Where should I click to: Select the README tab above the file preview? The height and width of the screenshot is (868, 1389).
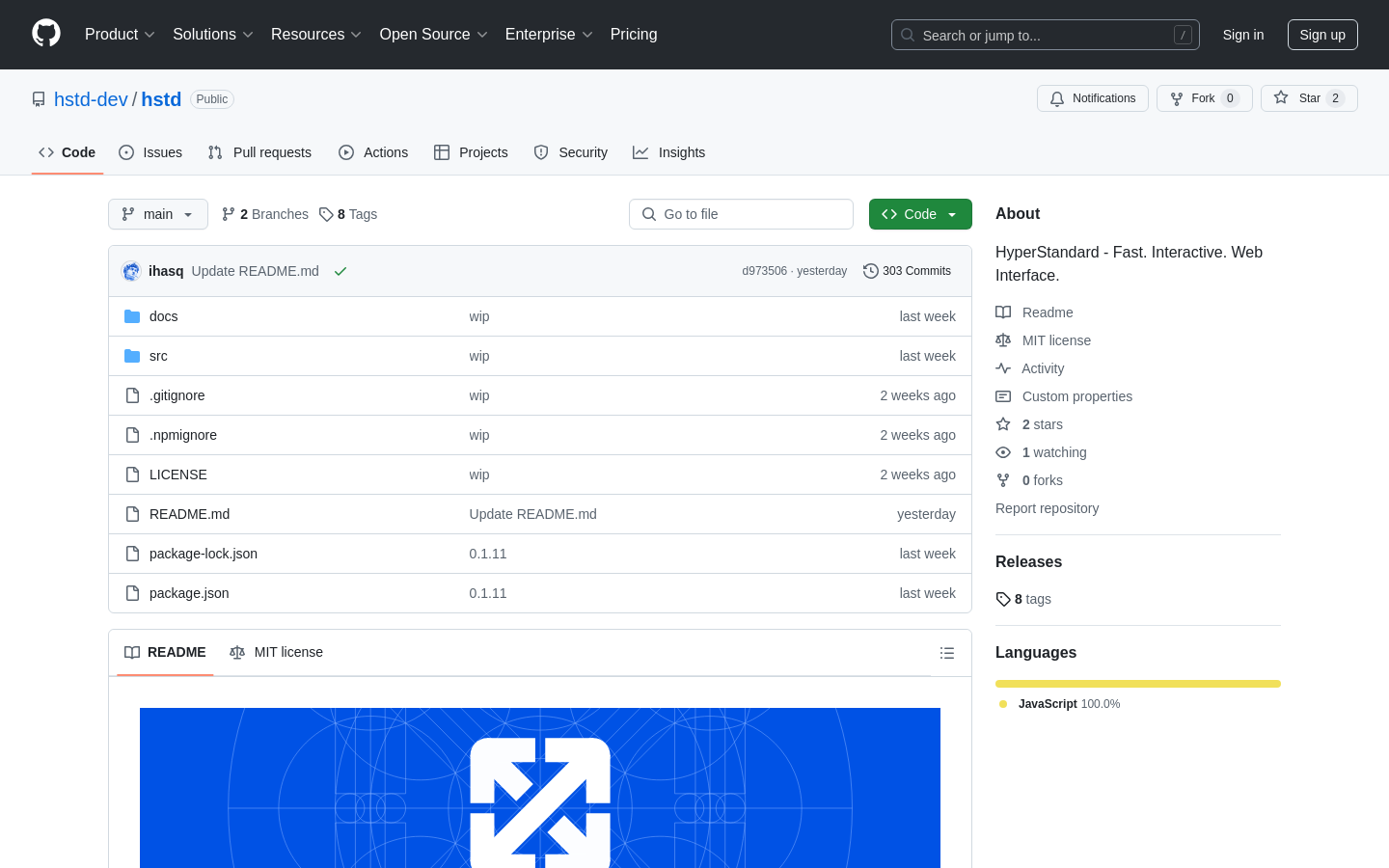[x=165, y=653]
